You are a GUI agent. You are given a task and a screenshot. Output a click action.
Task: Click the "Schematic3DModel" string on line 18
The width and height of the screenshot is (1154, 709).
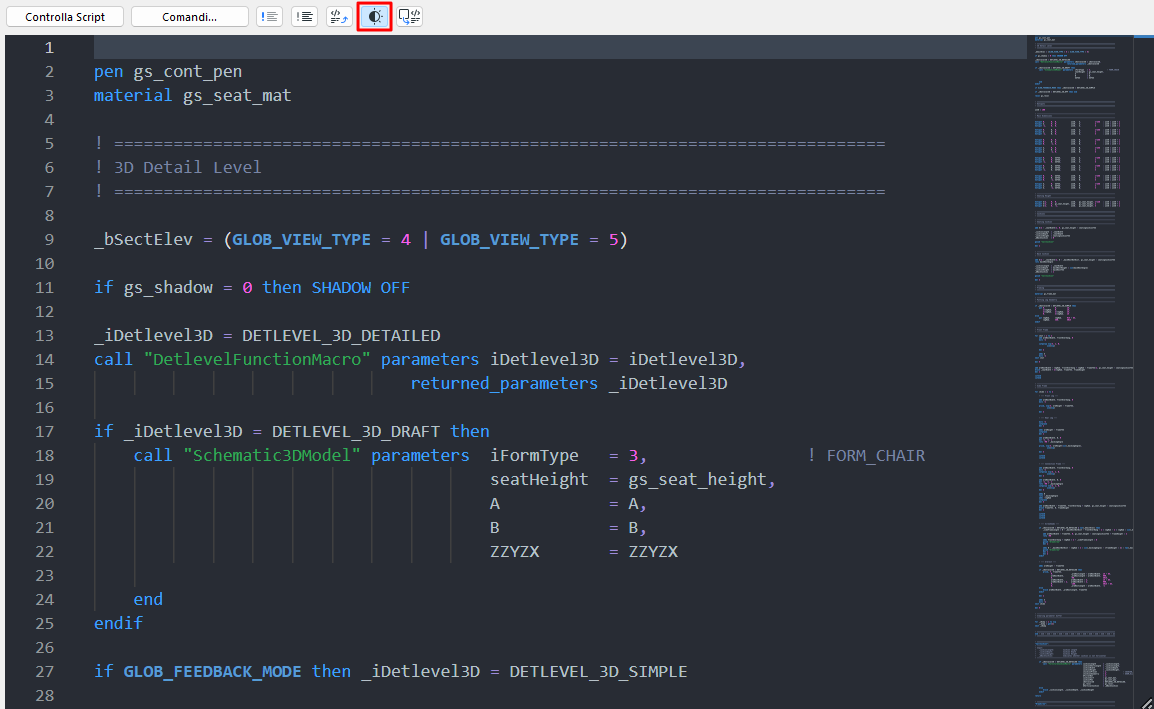pos(272,455)
